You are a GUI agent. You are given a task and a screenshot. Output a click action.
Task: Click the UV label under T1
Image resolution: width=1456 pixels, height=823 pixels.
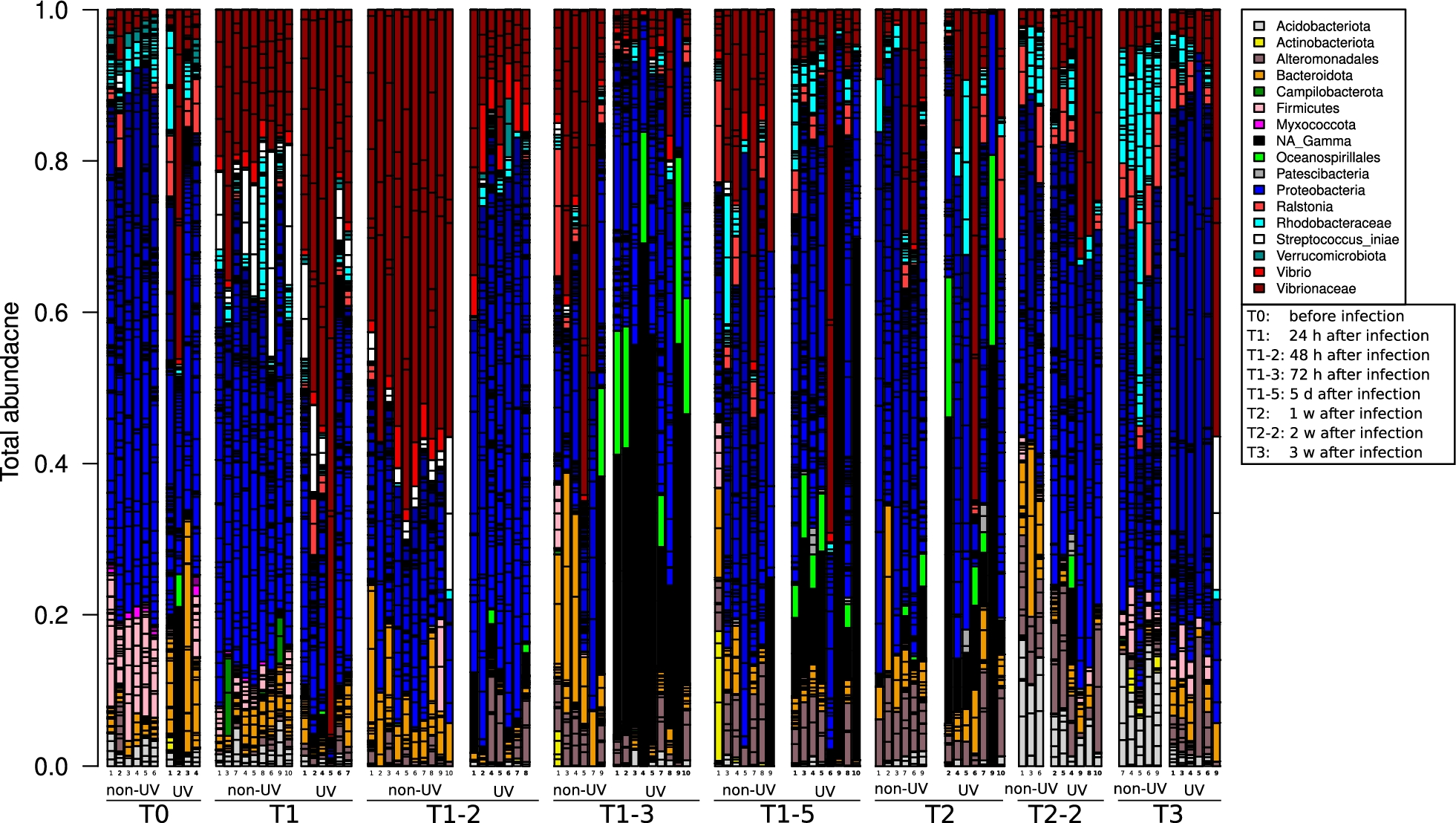click(326, 791)
